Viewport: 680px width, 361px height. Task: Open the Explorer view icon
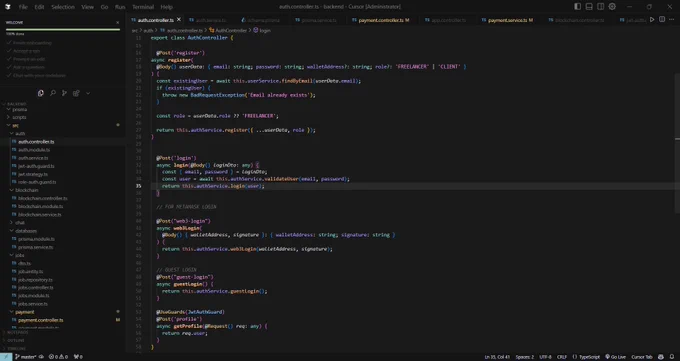41,93
